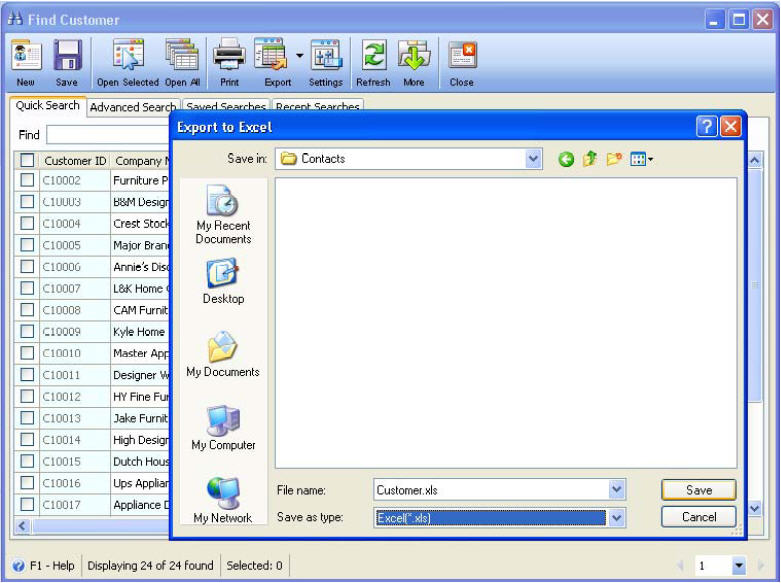Switch to the Recent Searches tab
This screenshot has width=781, height=583.
point(317,107)
